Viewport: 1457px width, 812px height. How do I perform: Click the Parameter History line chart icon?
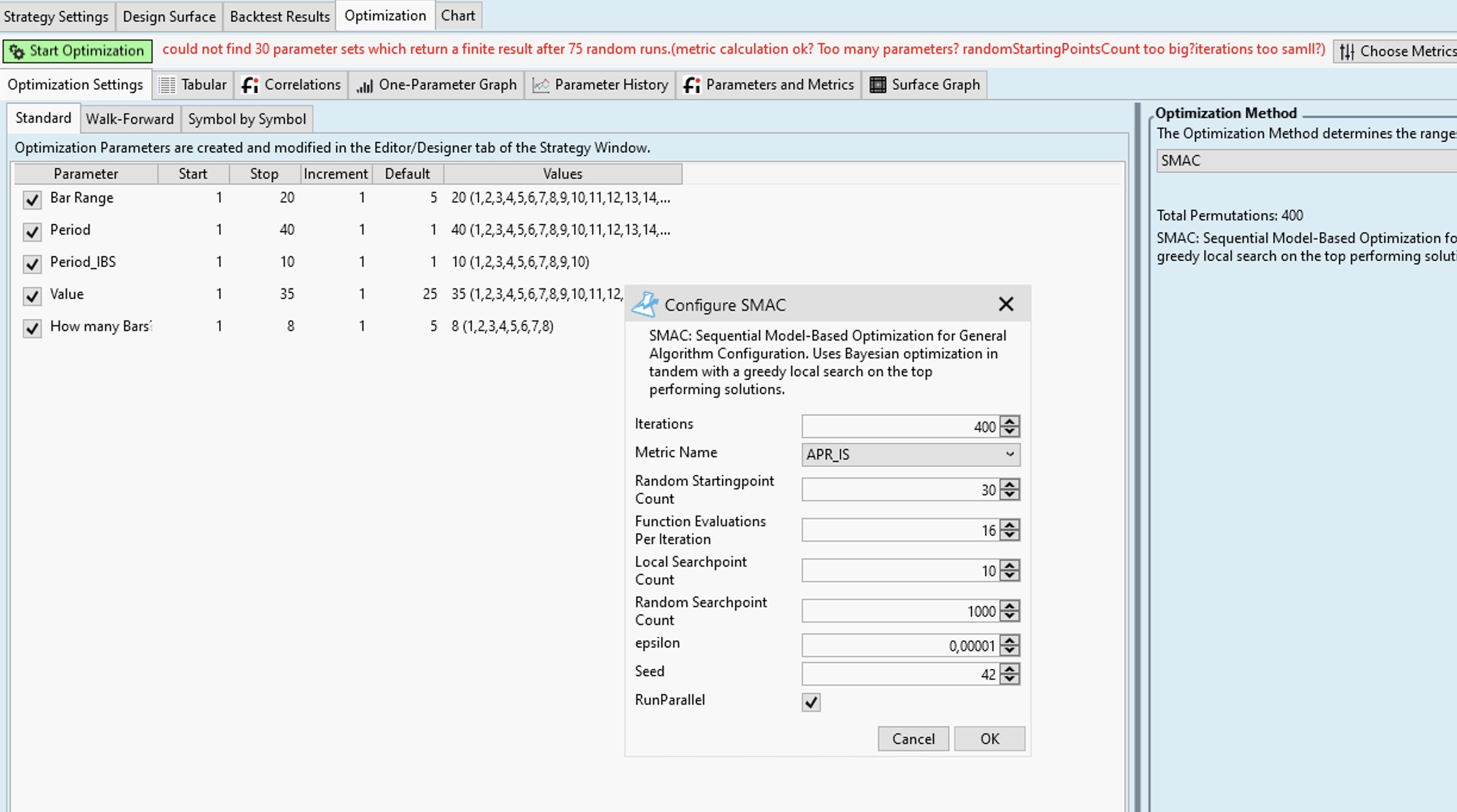pyautogui.click(x=540, y=85)
